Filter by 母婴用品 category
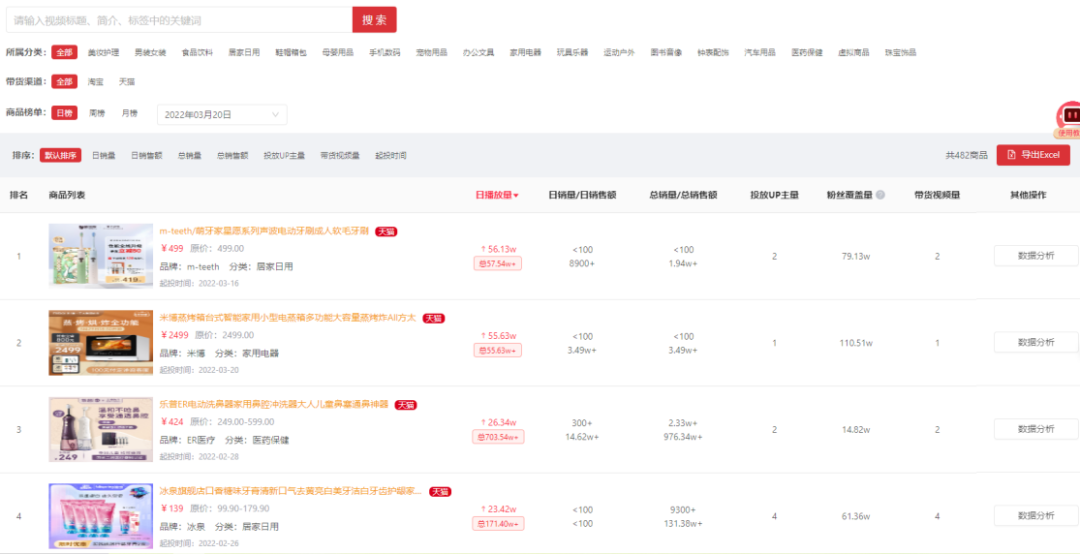 [x=338, y=52]
